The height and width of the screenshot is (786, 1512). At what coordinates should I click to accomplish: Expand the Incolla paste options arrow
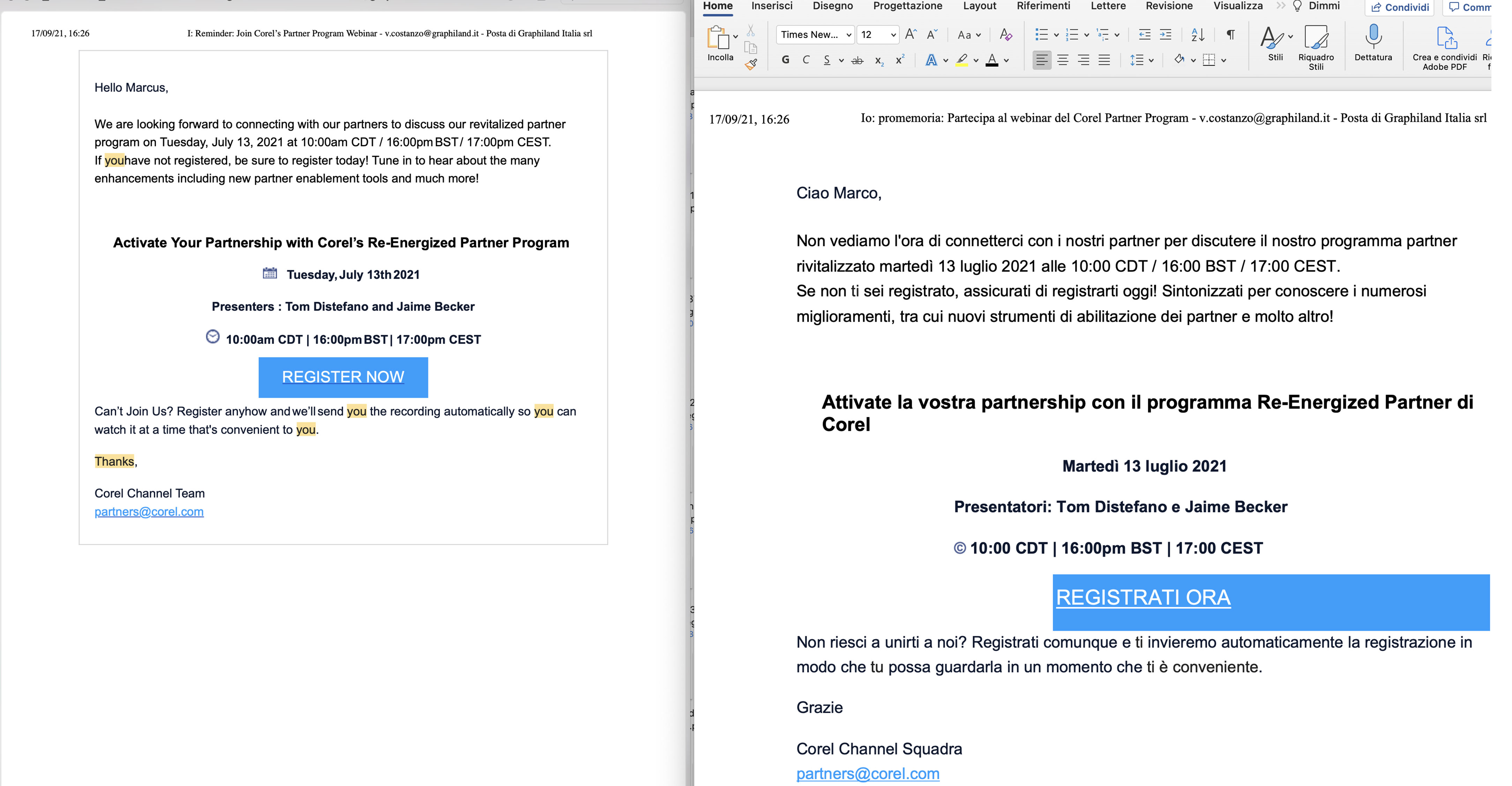(735, 36)
